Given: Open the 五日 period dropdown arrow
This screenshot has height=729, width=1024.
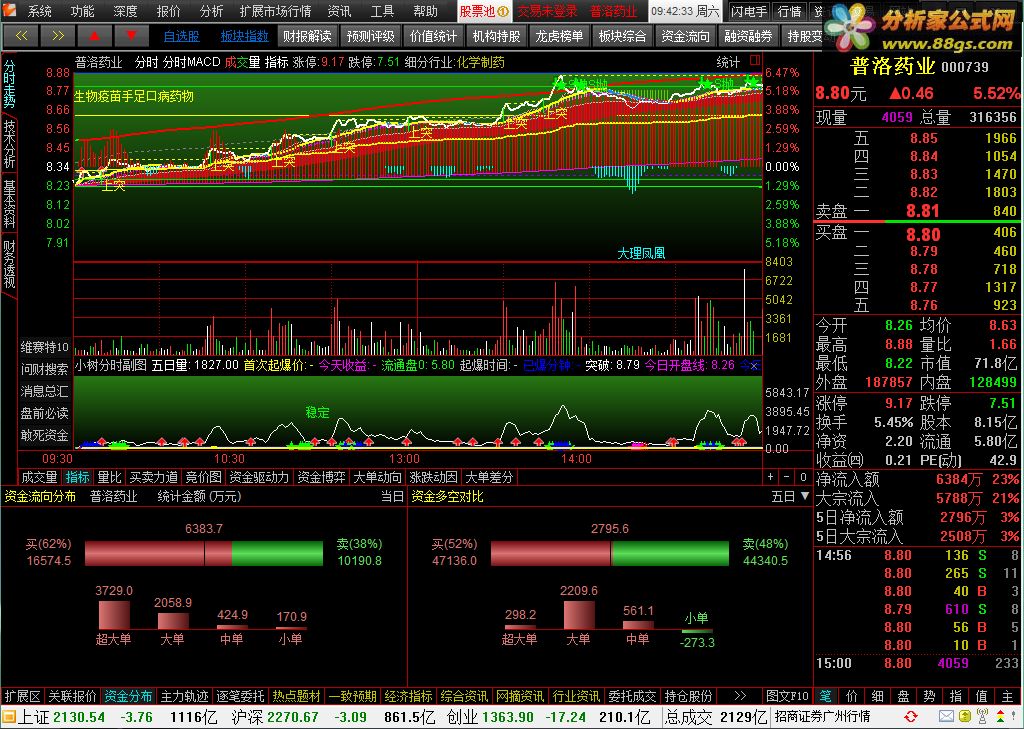Looking at the screenshot, I should (x=805, y=496).
